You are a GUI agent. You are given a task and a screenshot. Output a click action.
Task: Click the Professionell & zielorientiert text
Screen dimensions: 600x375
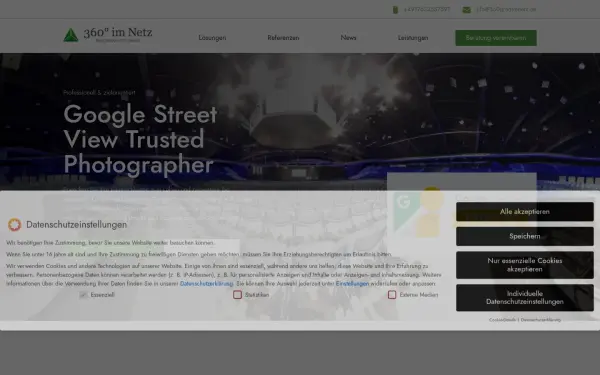coord(99,93)
